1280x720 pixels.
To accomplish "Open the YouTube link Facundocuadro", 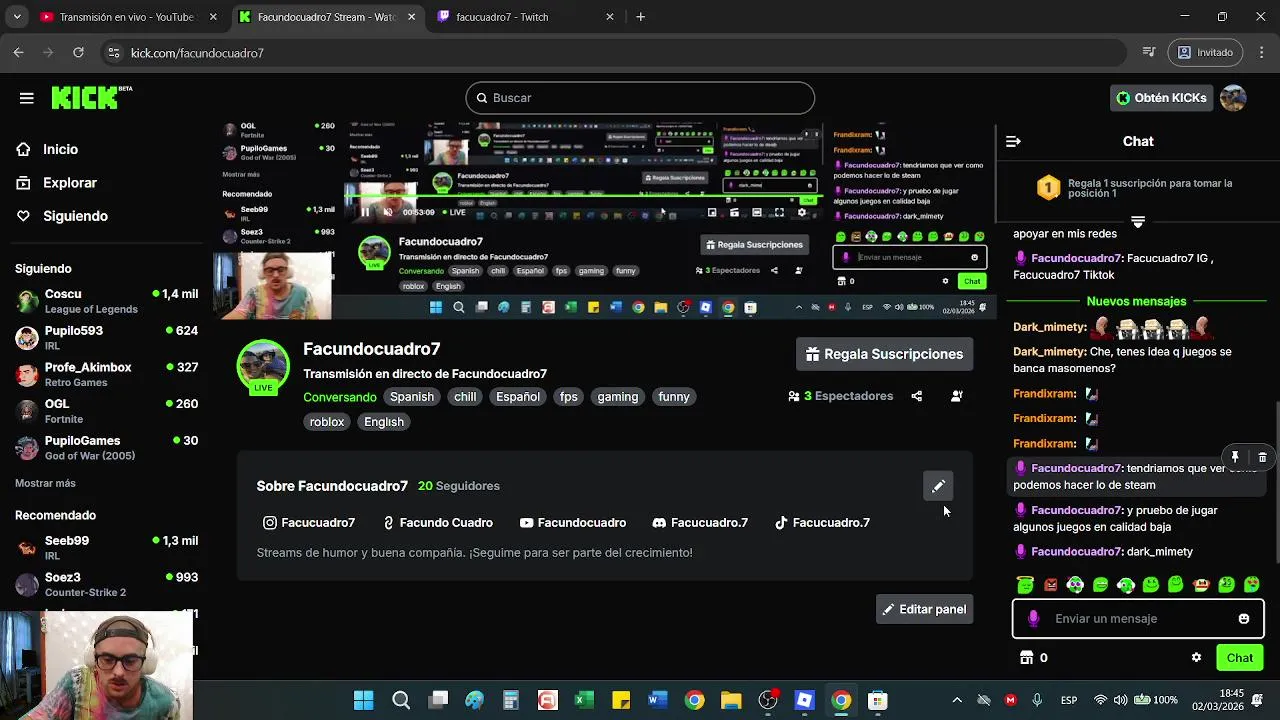I will 572,523.
